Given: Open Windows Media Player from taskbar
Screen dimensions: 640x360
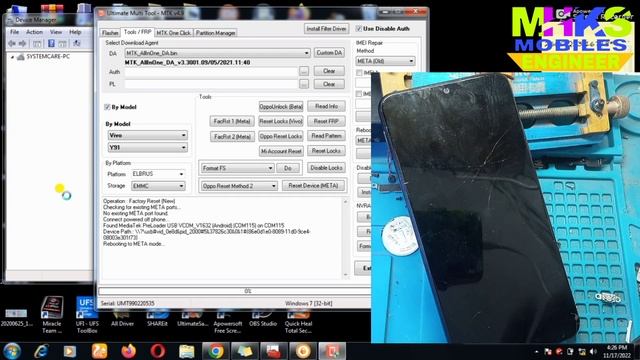Looking at the screenshot, I should pyautogui.click(x=70, y=351).
